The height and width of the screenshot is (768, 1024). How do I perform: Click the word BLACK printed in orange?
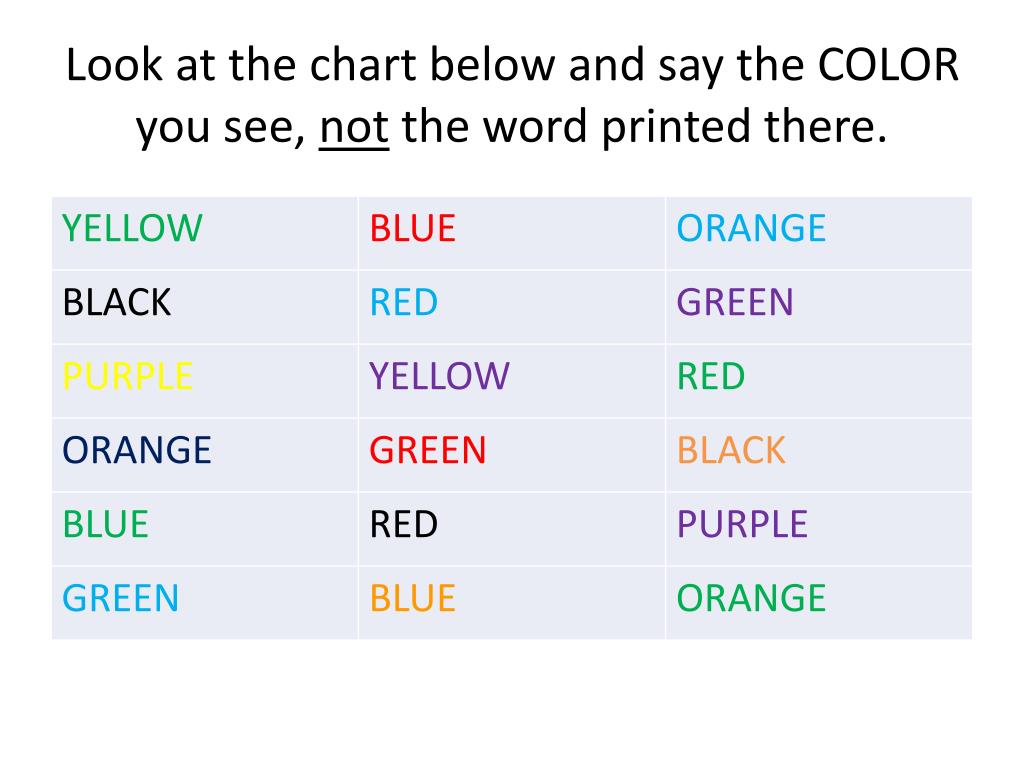(731, 450)
